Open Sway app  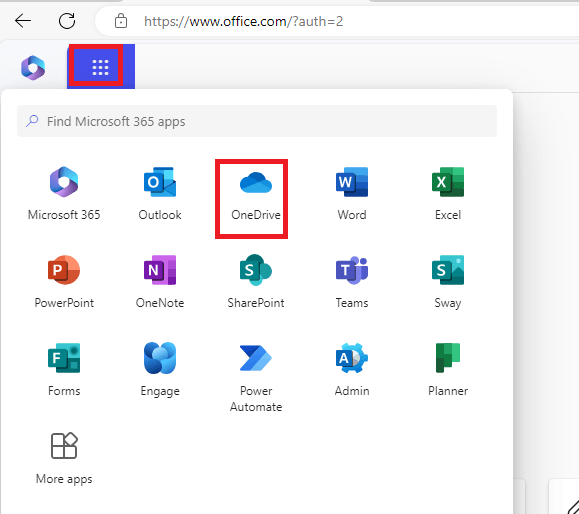point(448,282)
